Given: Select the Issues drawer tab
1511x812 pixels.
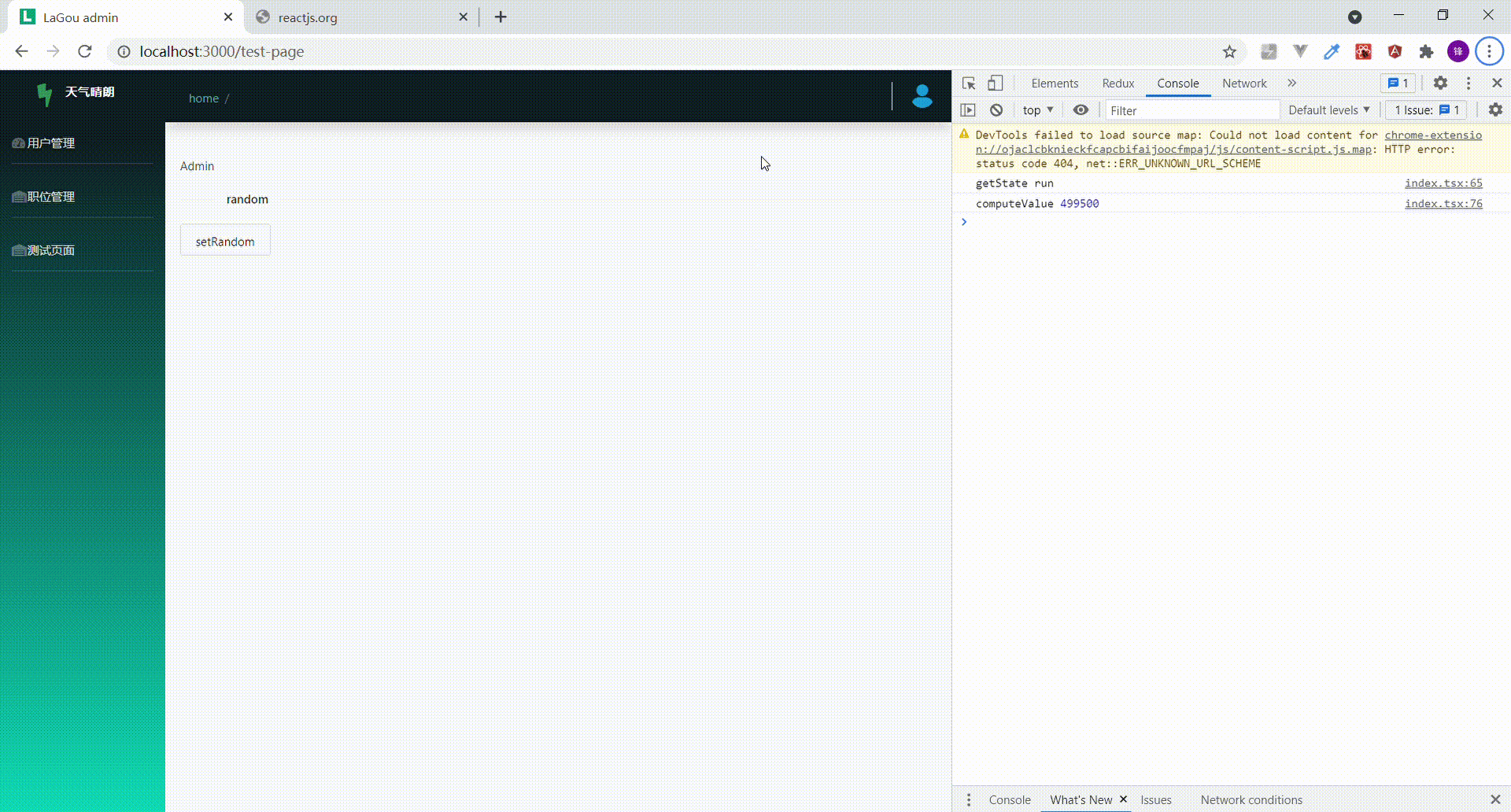Looking at the screenshot, I should point(1156,799).
